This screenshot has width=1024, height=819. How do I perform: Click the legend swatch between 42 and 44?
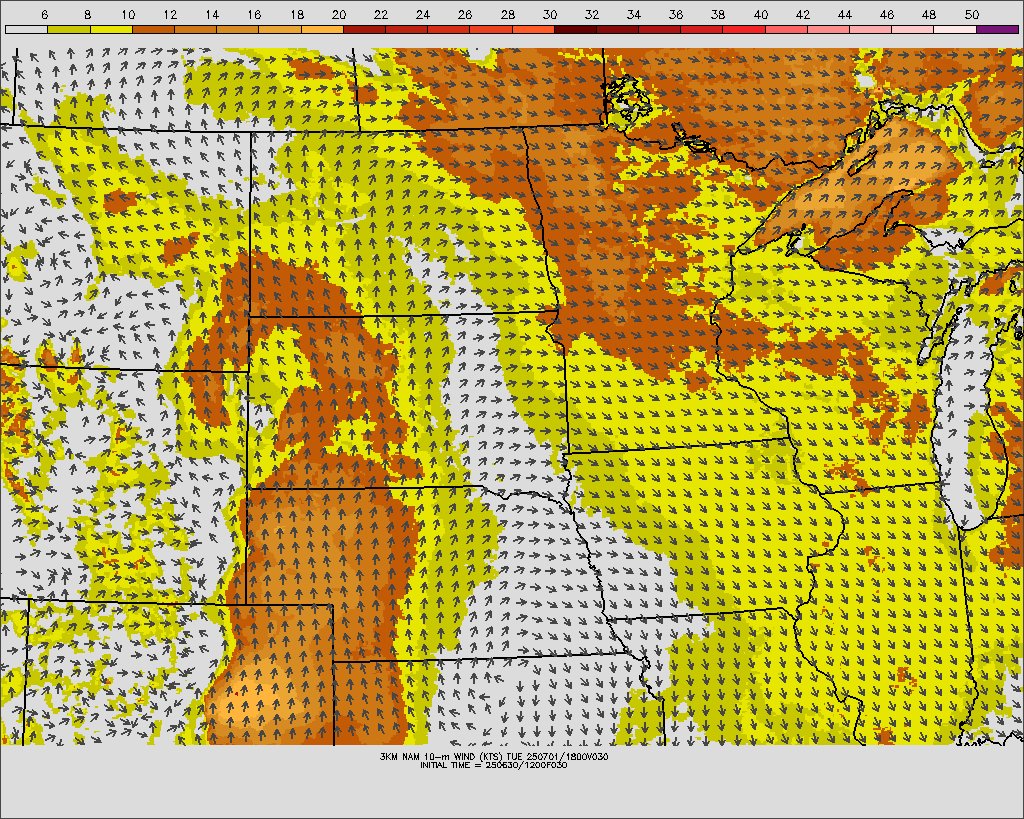click(829, 29)
